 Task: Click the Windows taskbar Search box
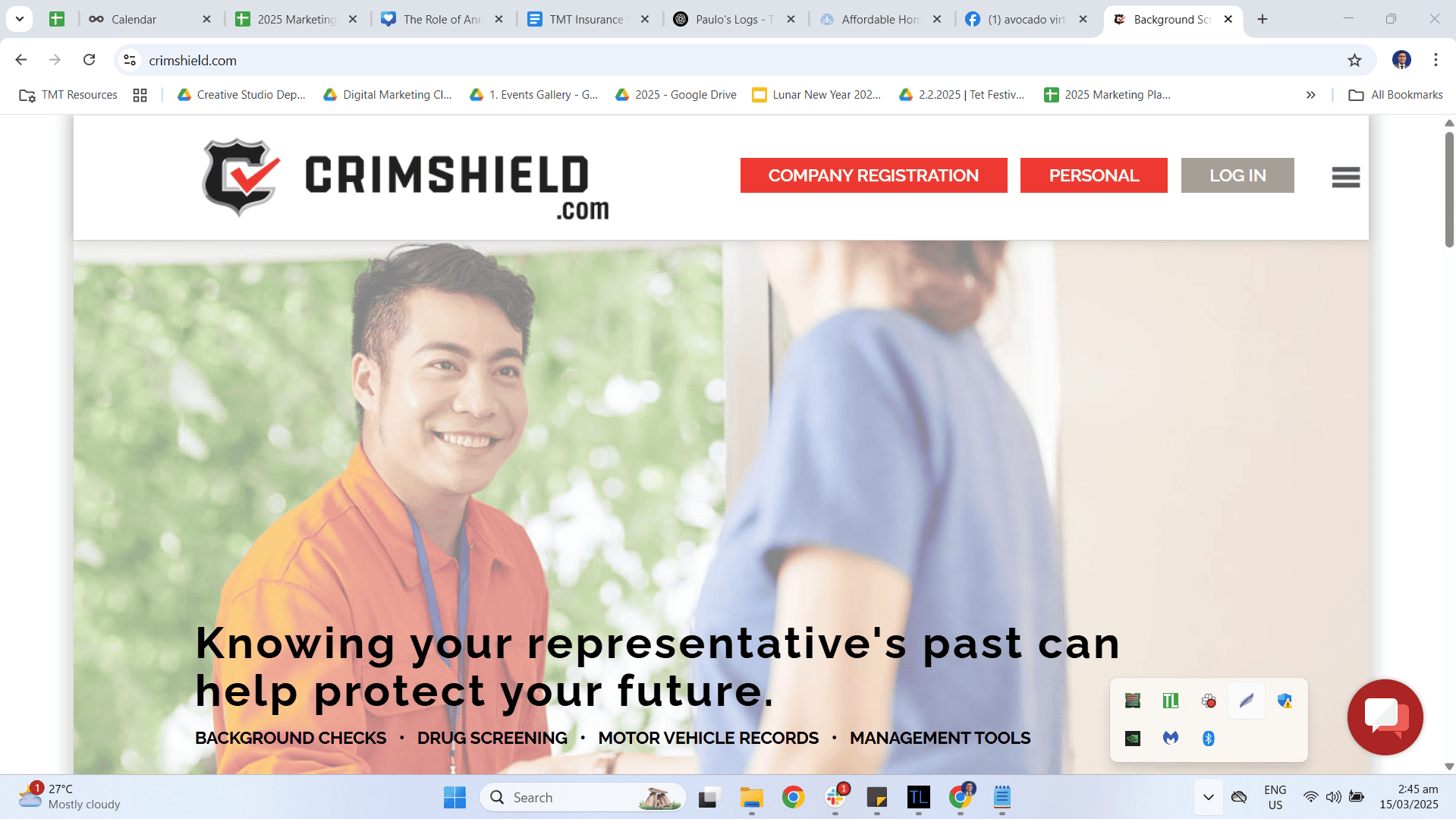[583, 797]
